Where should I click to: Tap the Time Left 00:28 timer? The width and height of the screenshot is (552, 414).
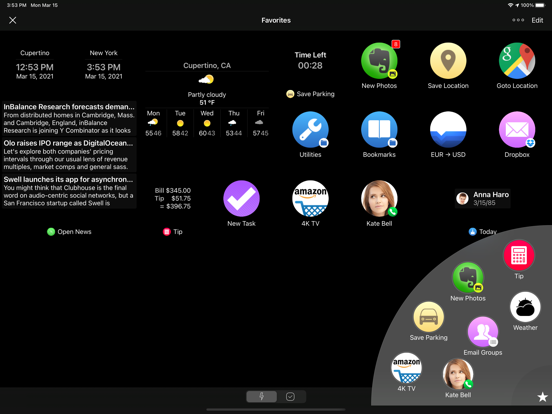(310, 60)
